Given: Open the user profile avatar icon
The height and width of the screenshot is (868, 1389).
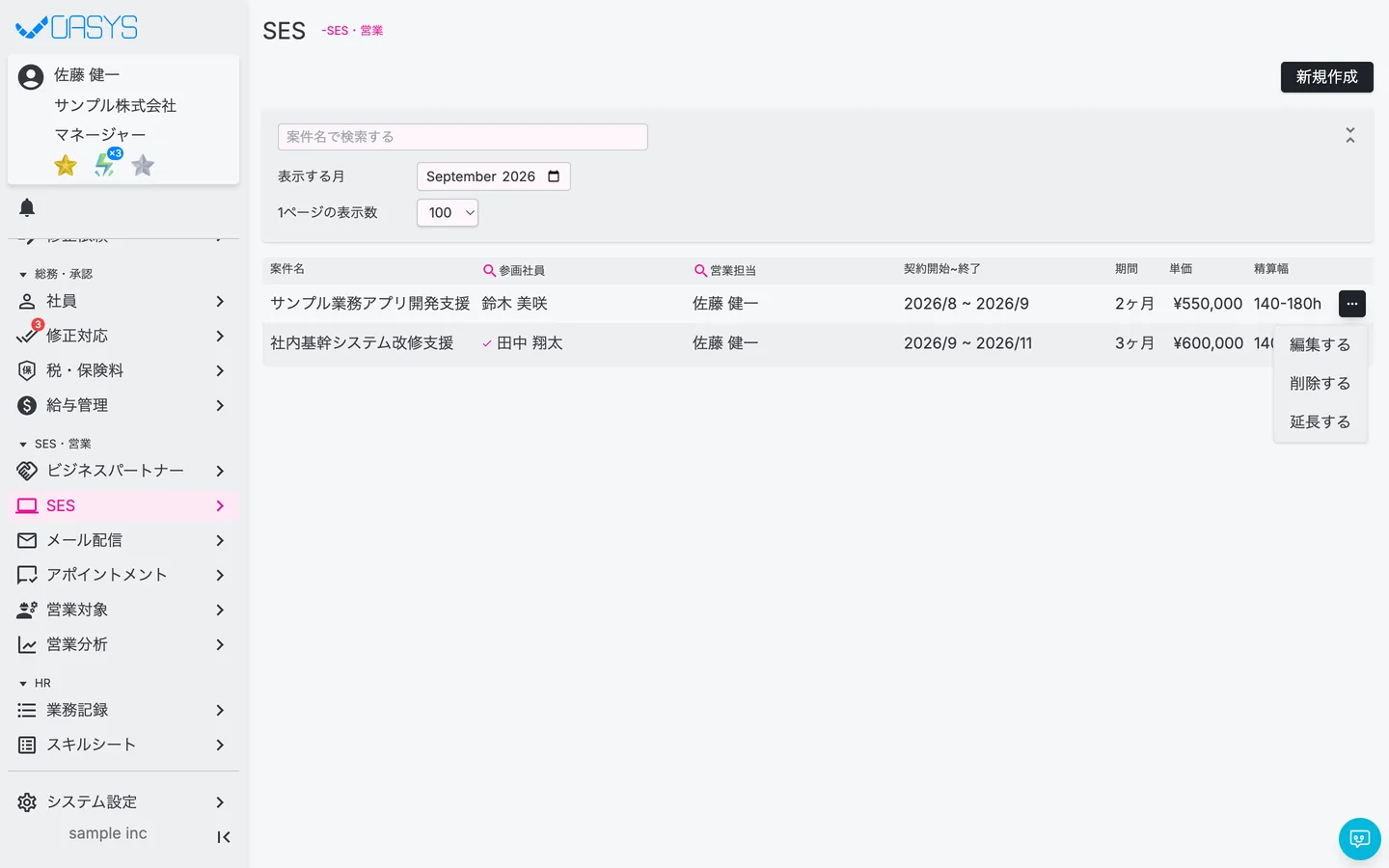Looking at the screenshot, I should pyautogui.click(x=31, y=77).
